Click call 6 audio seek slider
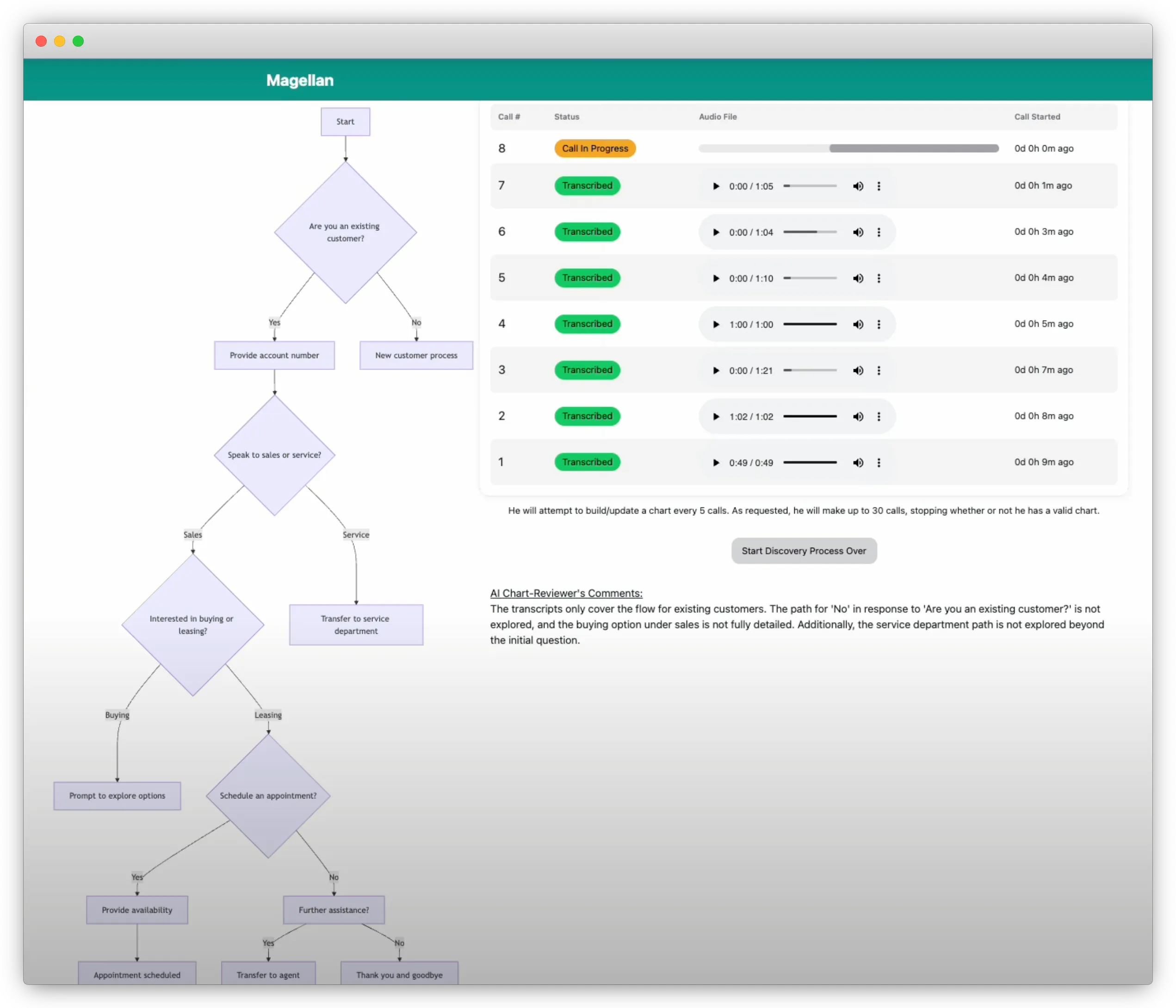Image resolution: width=1176 pixels, height=1008 pixels. (810, 232)
